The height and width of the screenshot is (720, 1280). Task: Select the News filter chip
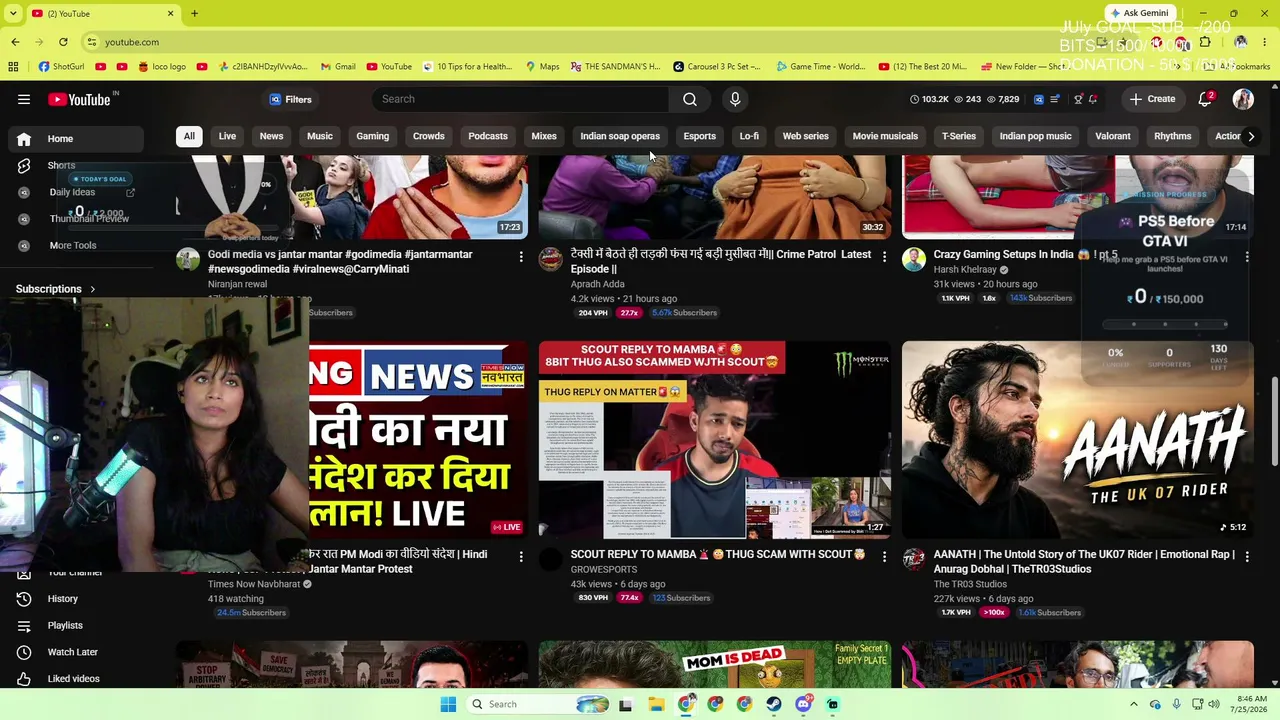pyautogui.click(x=271, y=136)
